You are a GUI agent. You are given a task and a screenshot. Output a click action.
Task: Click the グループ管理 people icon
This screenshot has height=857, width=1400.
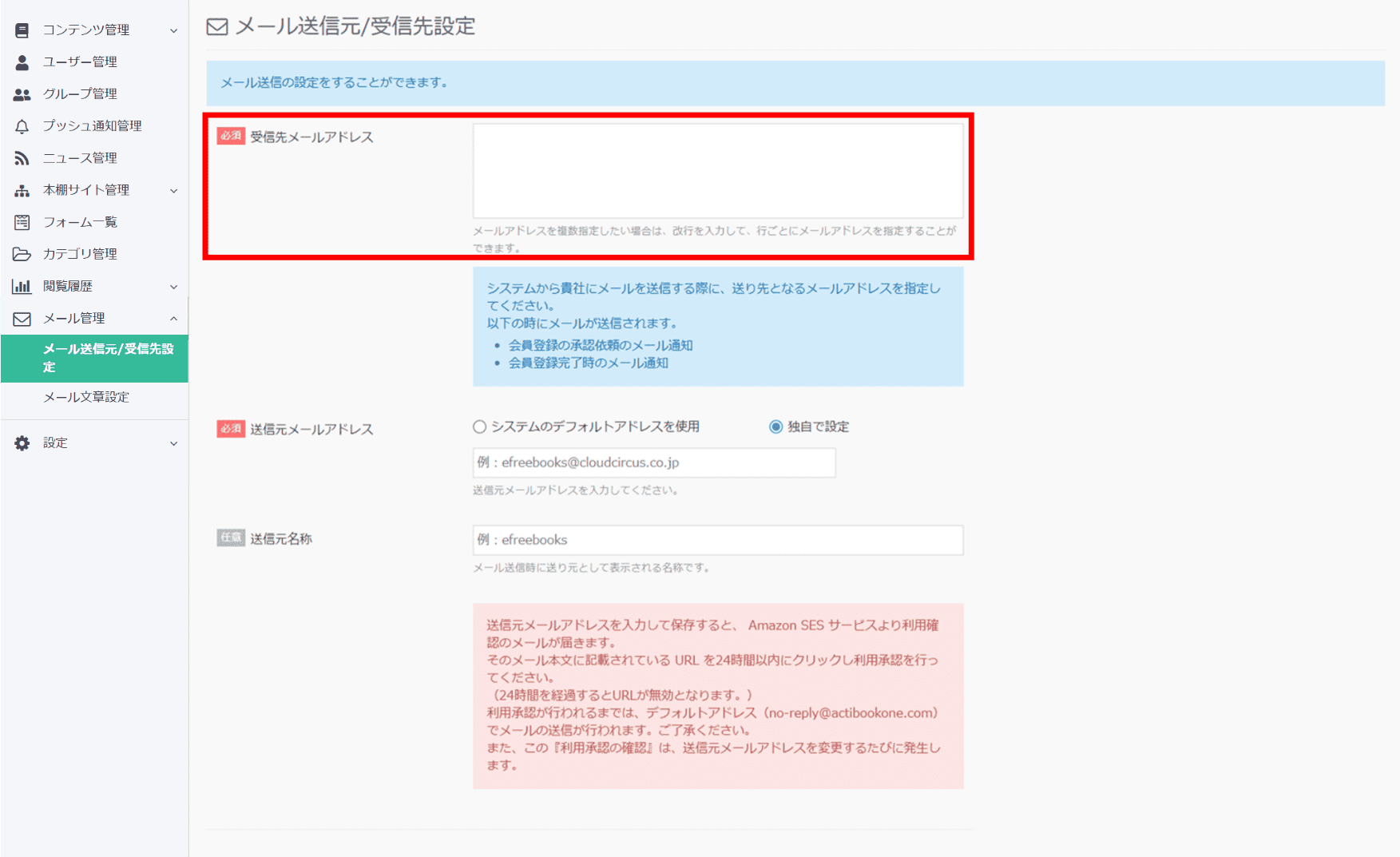[20, 93]
